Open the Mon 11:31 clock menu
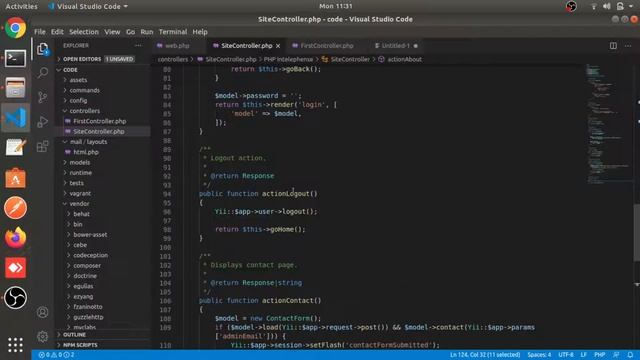 tap(336, 6)
